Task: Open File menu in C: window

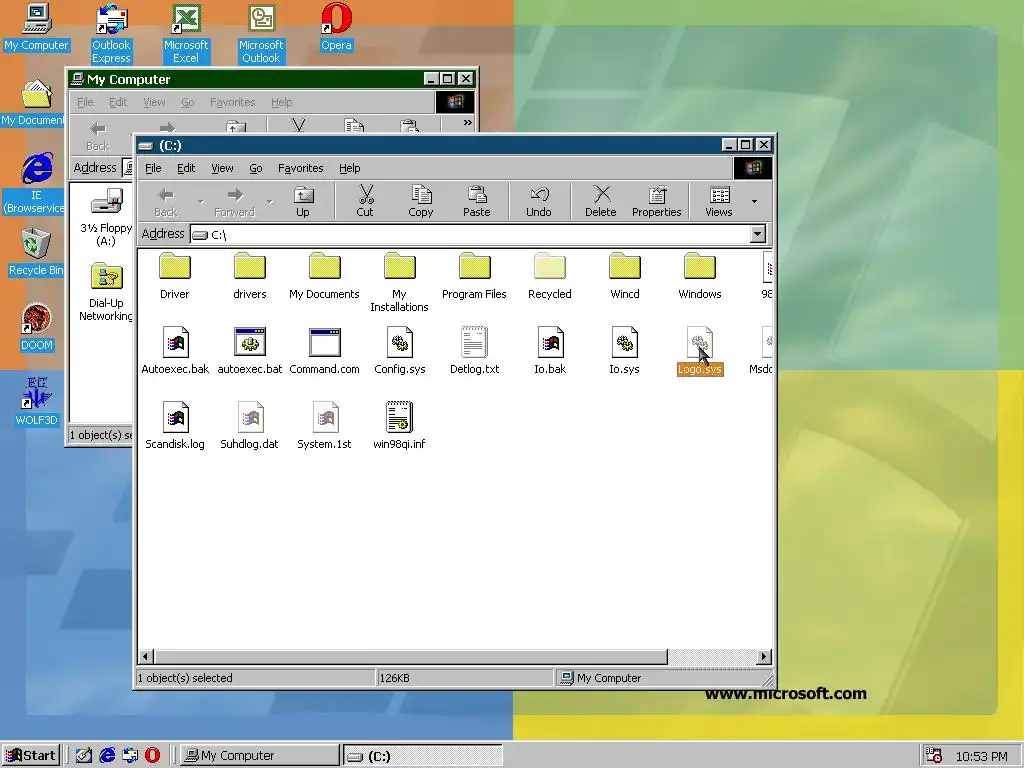Action: pos(153,168)
